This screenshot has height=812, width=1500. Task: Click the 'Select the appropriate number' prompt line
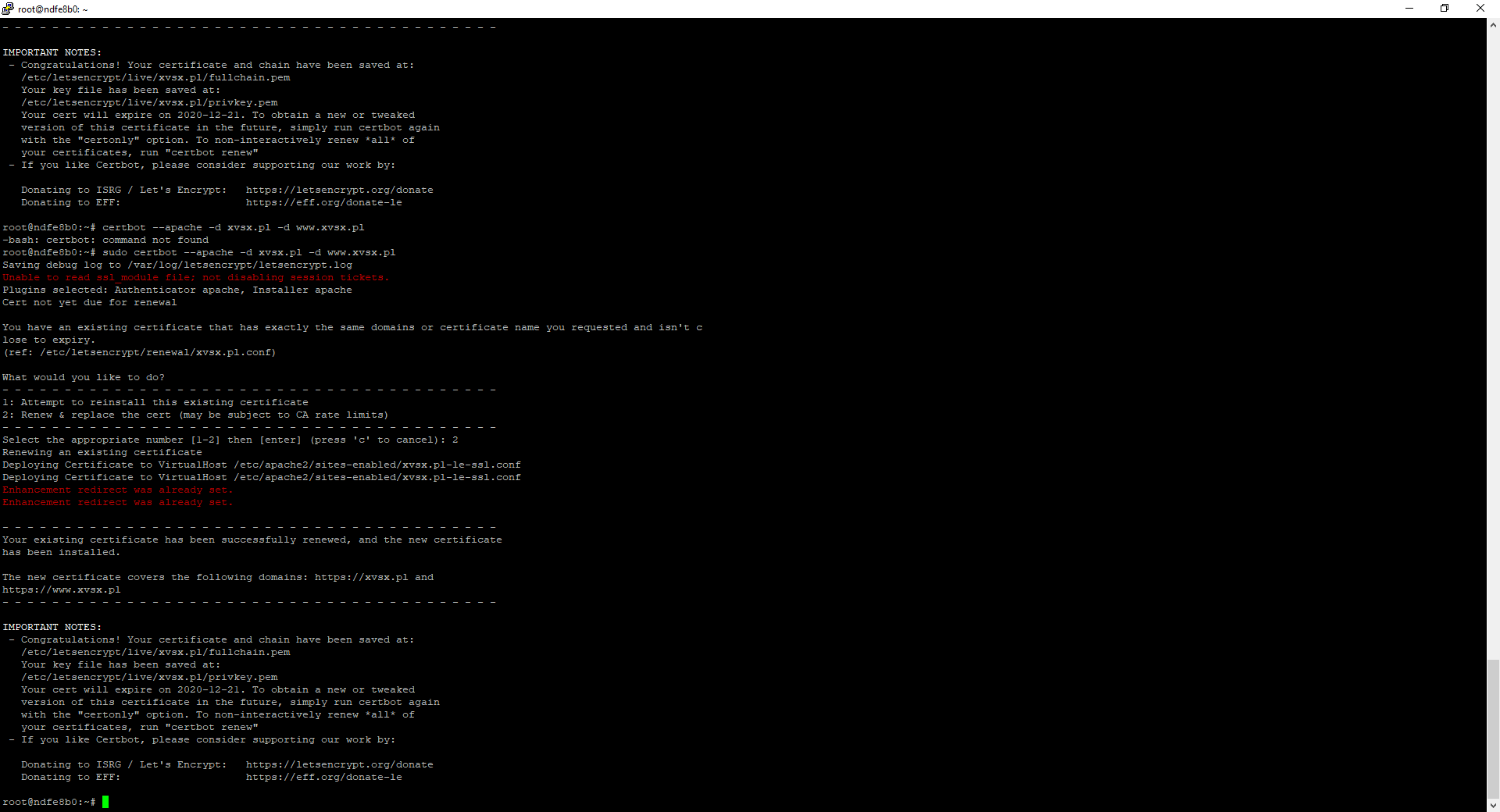(x=230, y=440)
